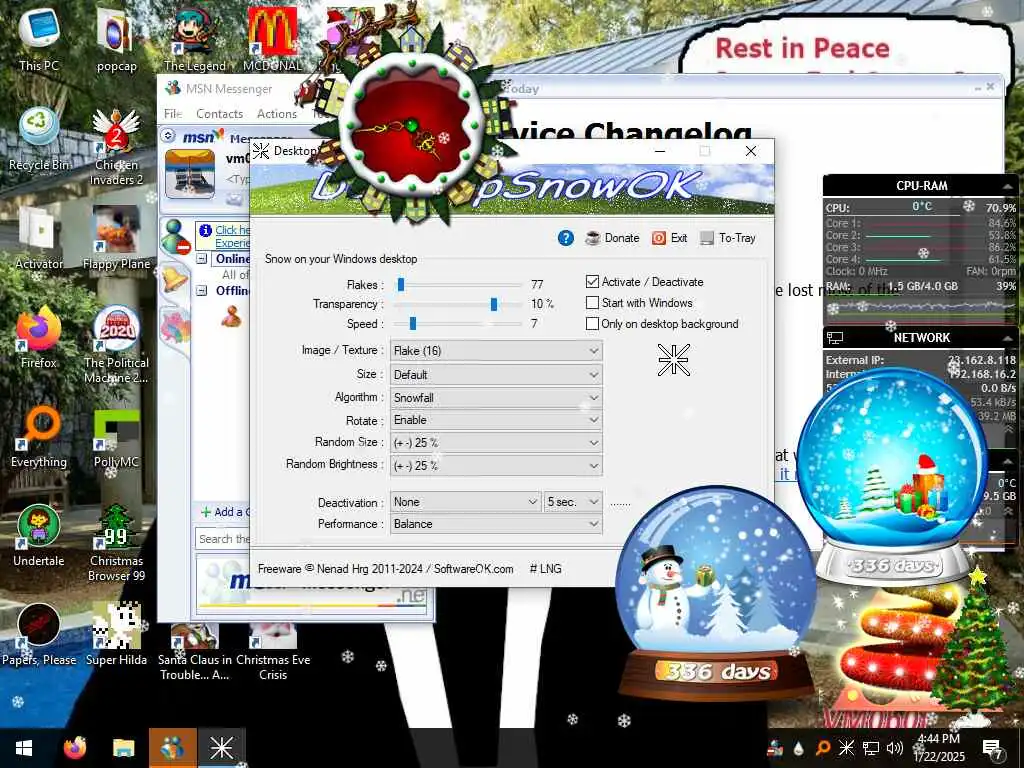Open the Deactivation dropdown showing None
This screenshot has width=1024, height=768.
[465, 502]
